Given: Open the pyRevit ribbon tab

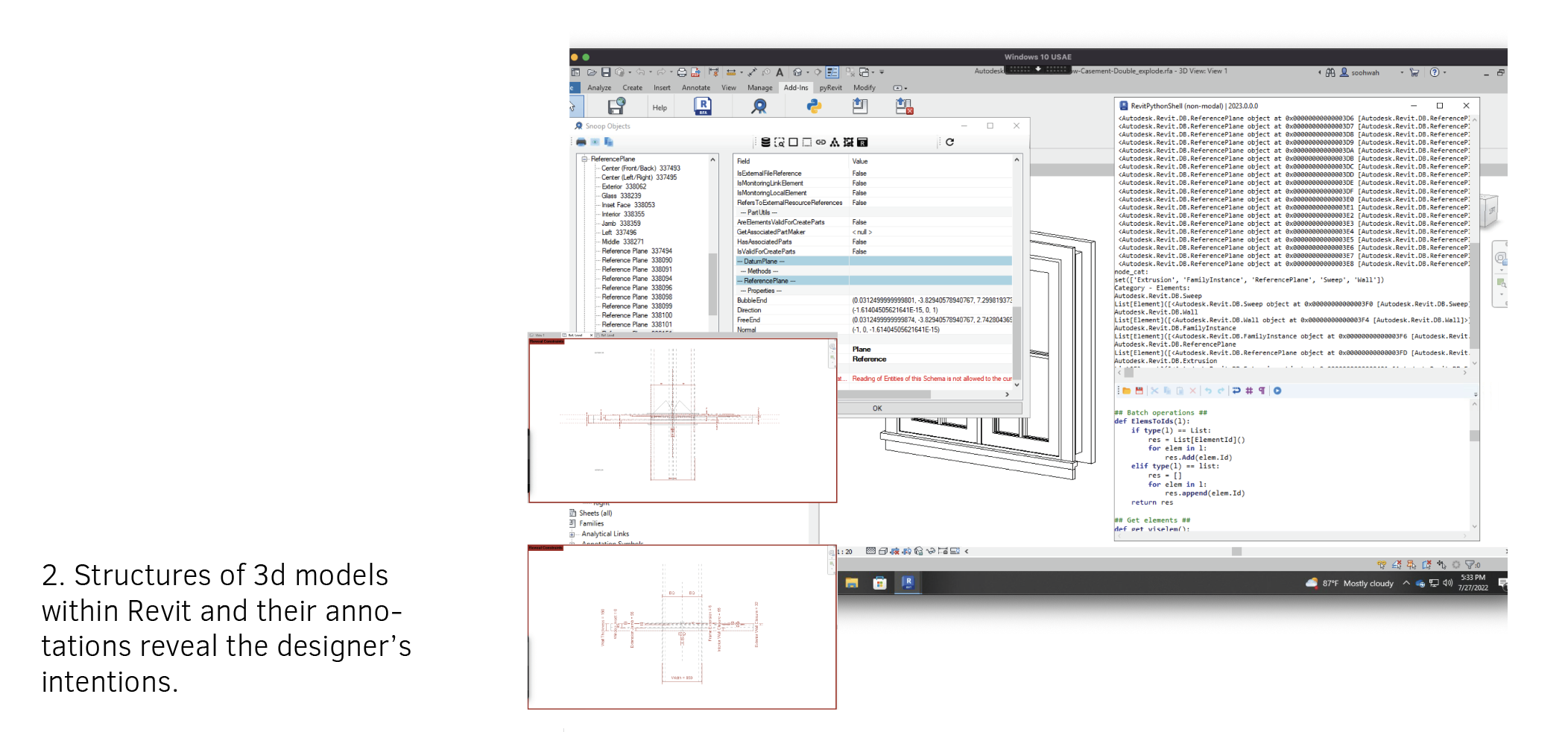Looking at the screenshot, I should click(x=831, y=88).
